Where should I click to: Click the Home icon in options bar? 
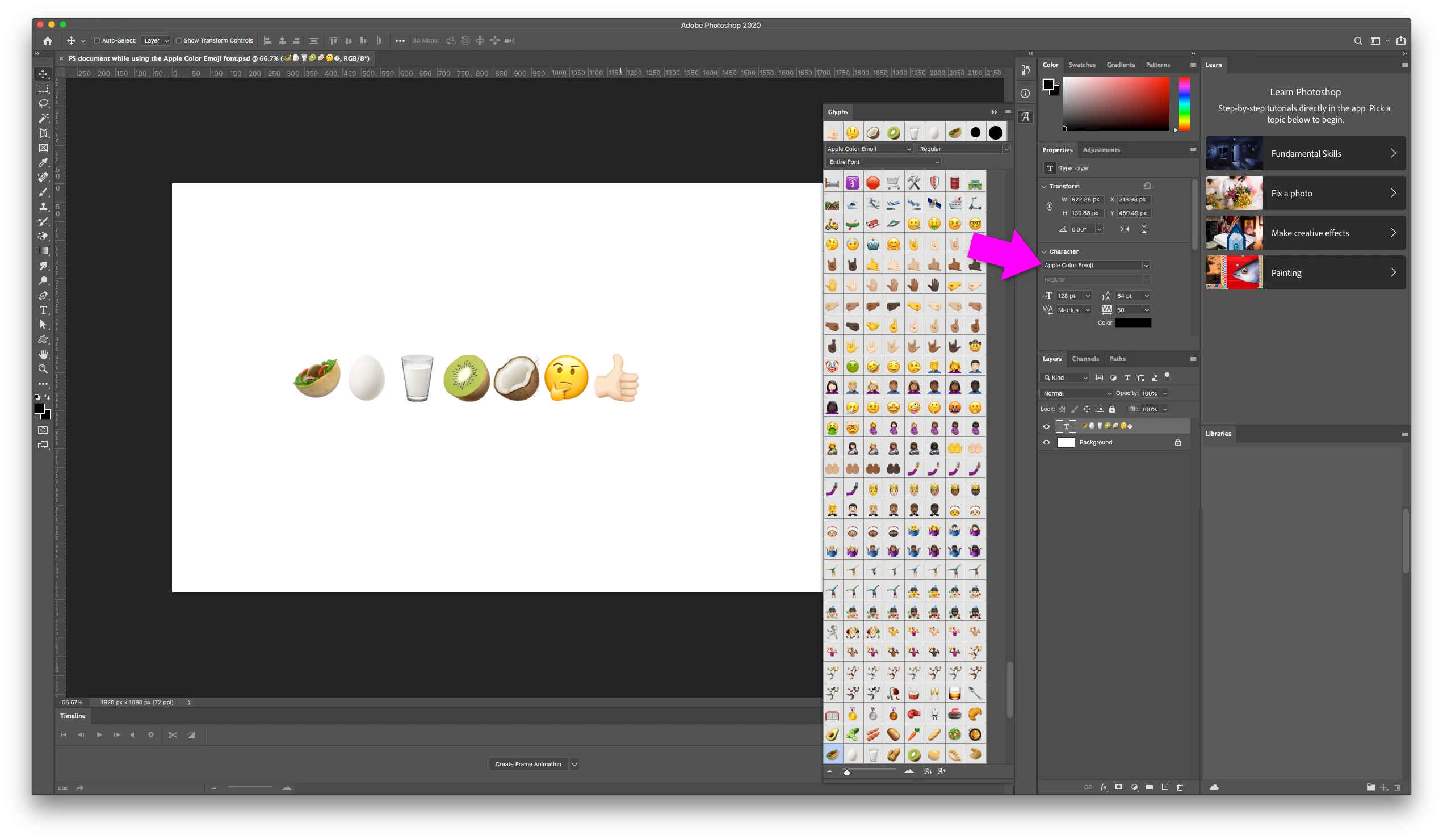coord(48,41)
